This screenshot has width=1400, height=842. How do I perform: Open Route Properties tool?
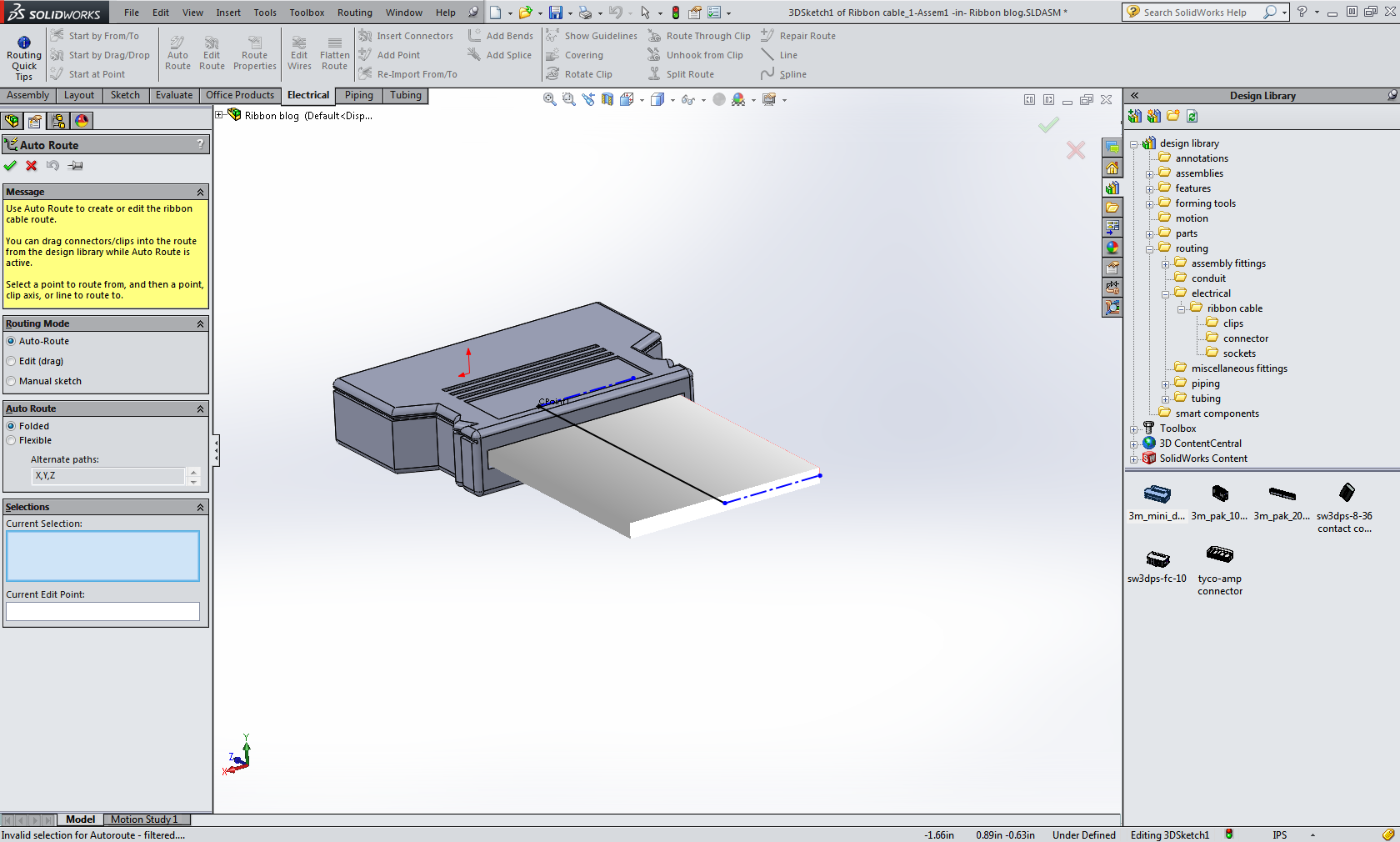254,53
